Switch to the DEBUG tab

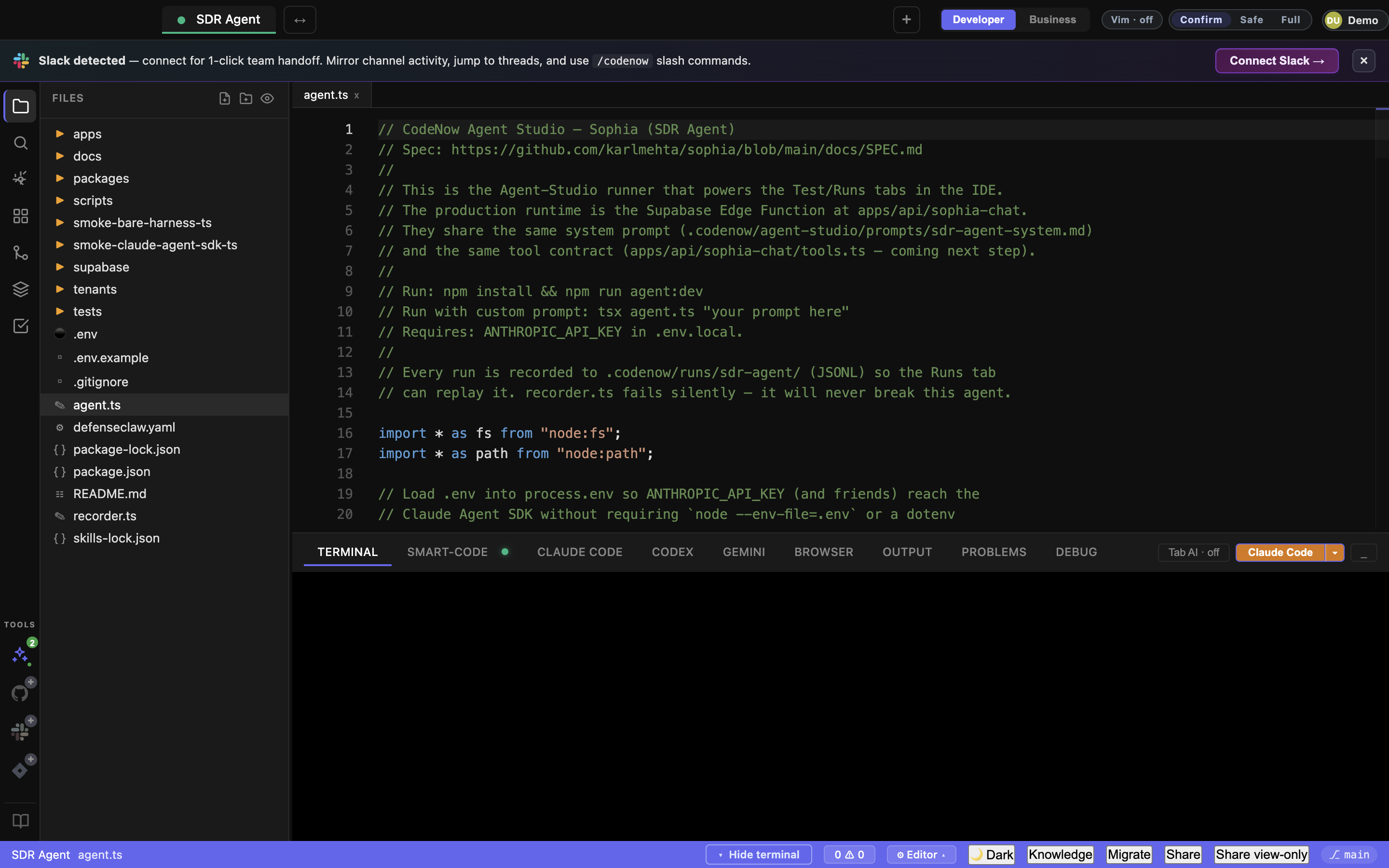pyautogui.click(x=1076, y=552)
